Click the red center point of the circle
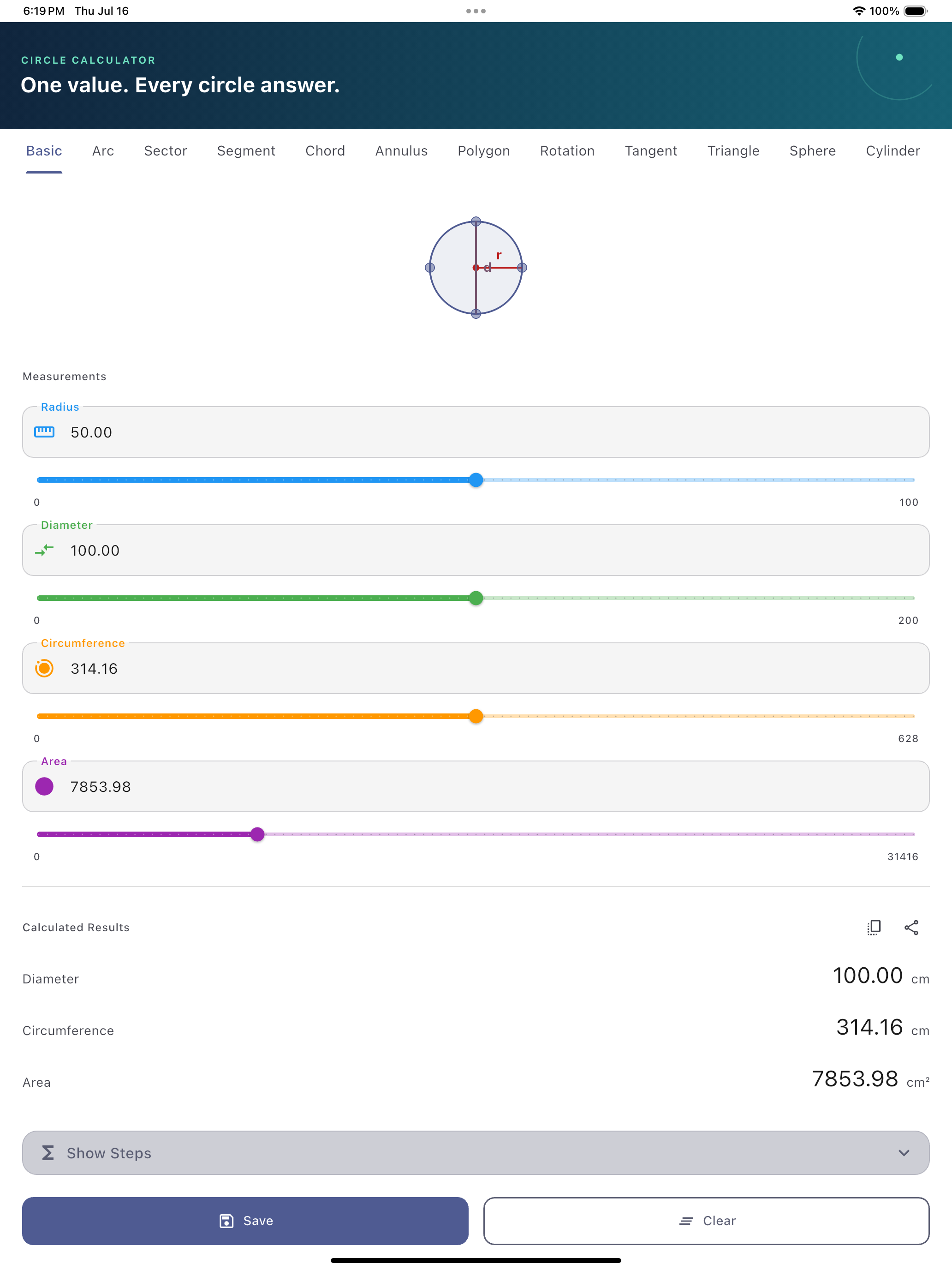 [476, 268]
